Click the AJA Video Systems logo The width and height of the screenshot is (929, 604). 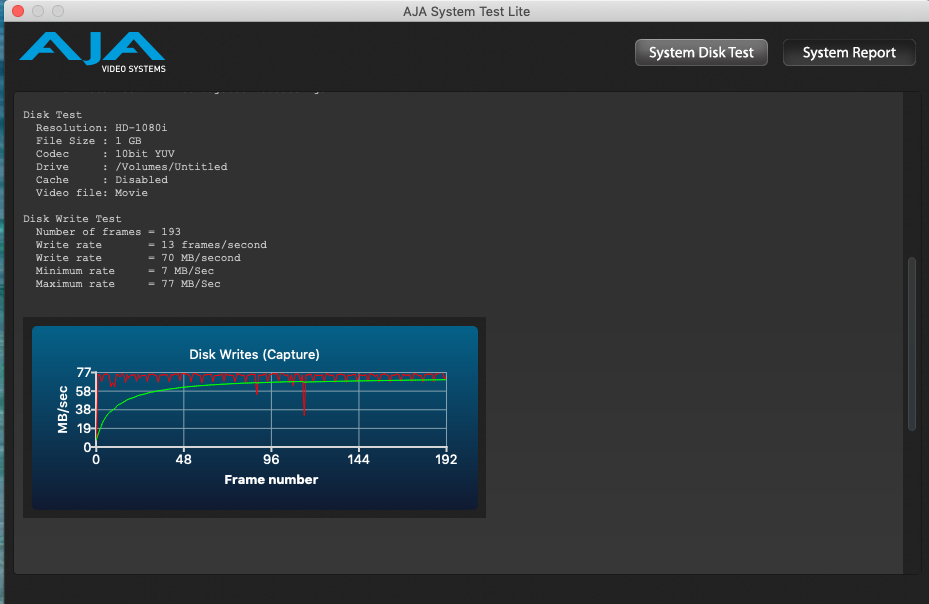(x=92, y=52)
